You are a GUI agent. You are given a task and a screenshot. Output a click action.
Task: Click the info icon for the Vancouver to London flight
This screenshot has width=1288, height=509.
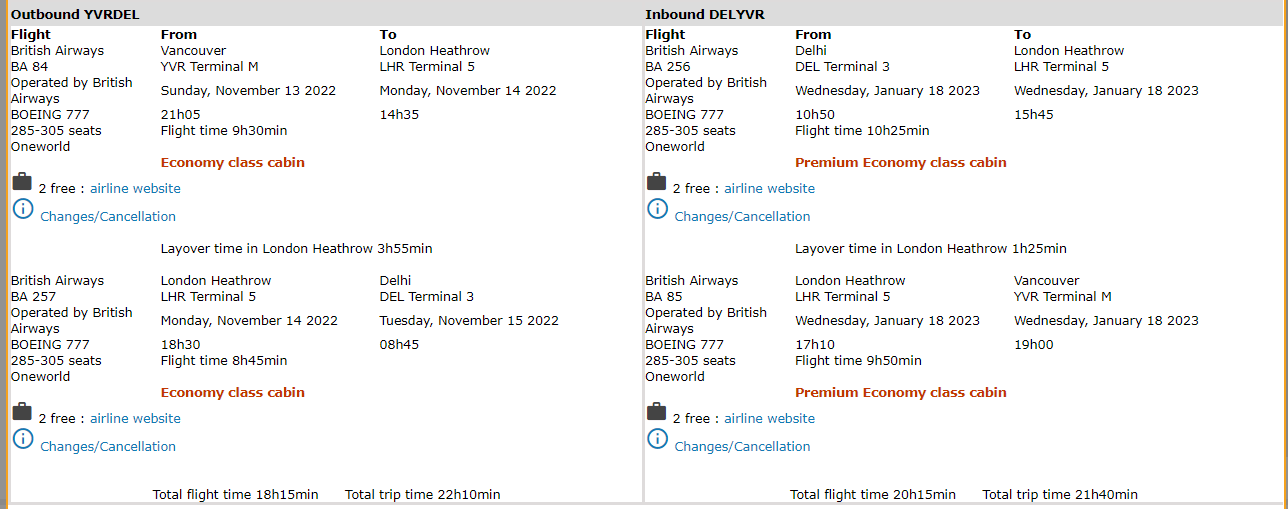tap(22, 209)
